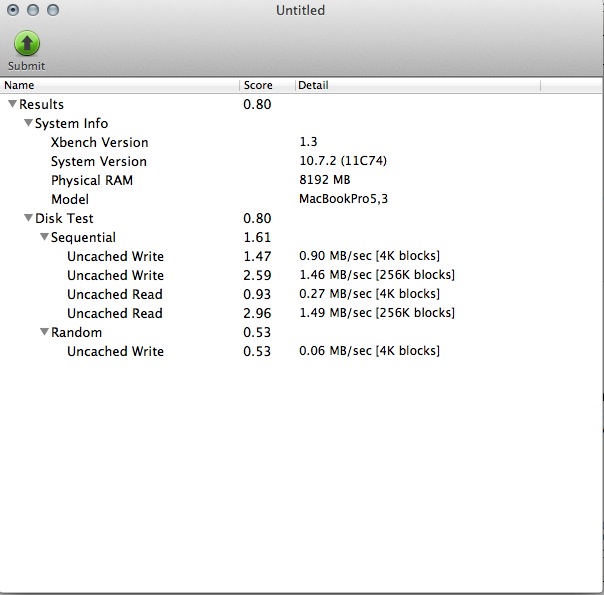The image size is (604, 595).
Task: Zoom the Untitled window
Action: click(53, 10)
